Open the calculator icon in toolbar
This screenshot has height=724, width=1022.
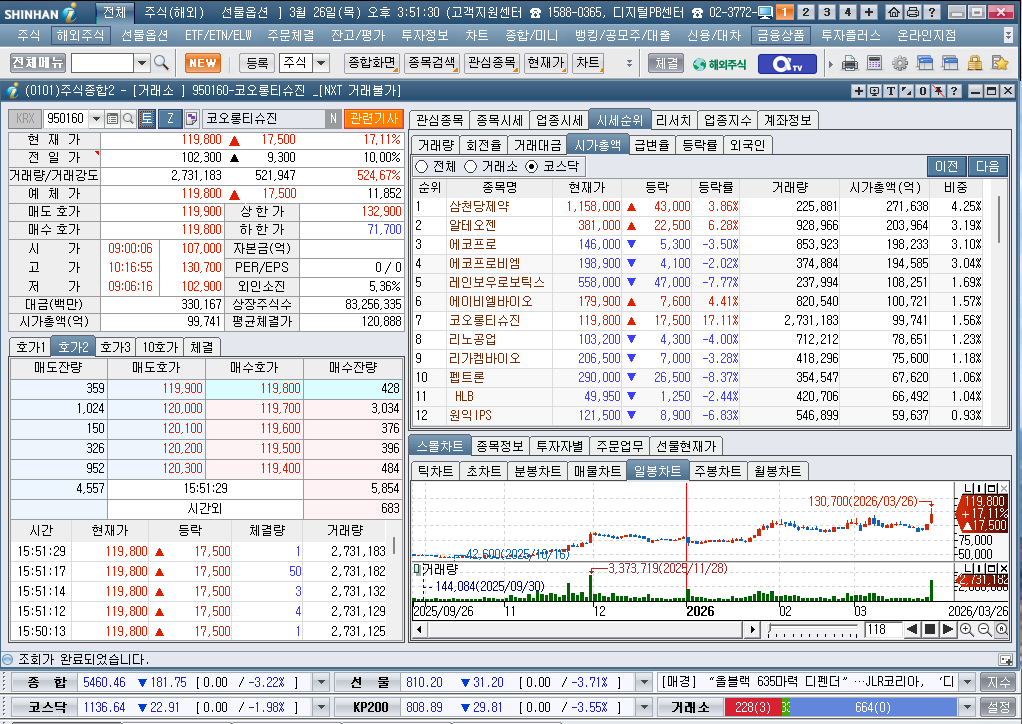[x=875, y=63]
